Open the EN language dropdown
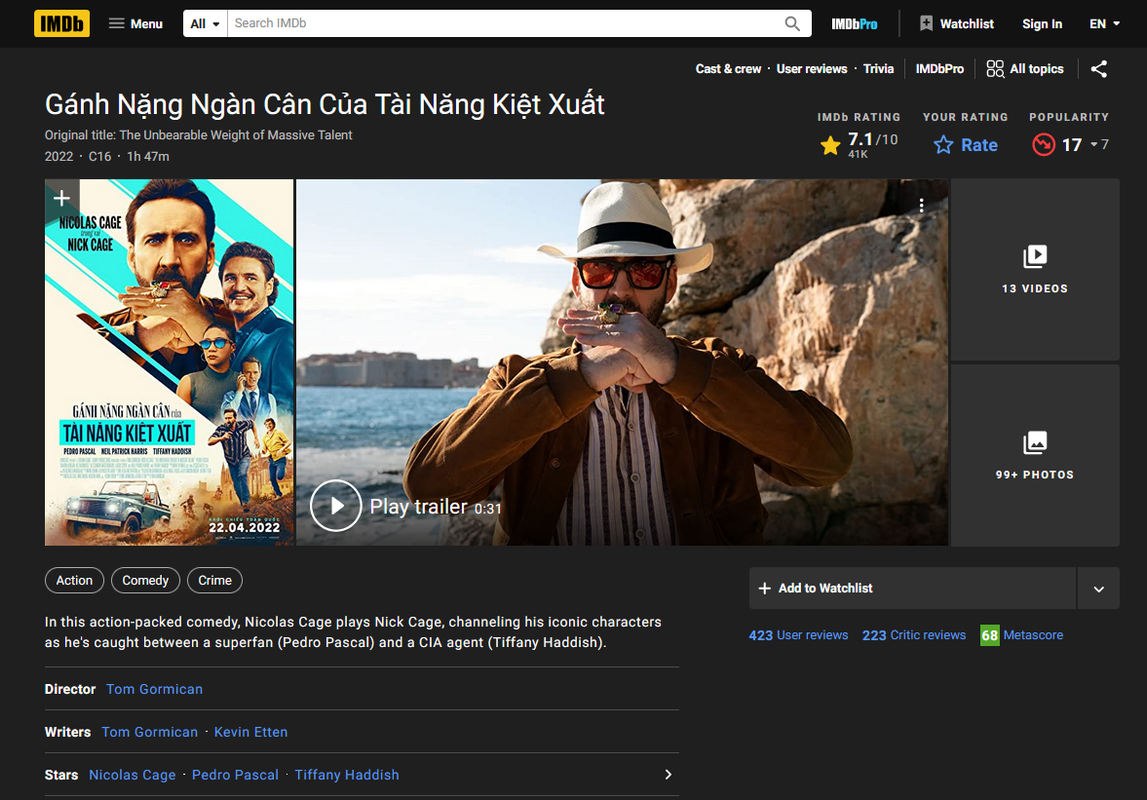1147x800 pixels. point(1105,23)
